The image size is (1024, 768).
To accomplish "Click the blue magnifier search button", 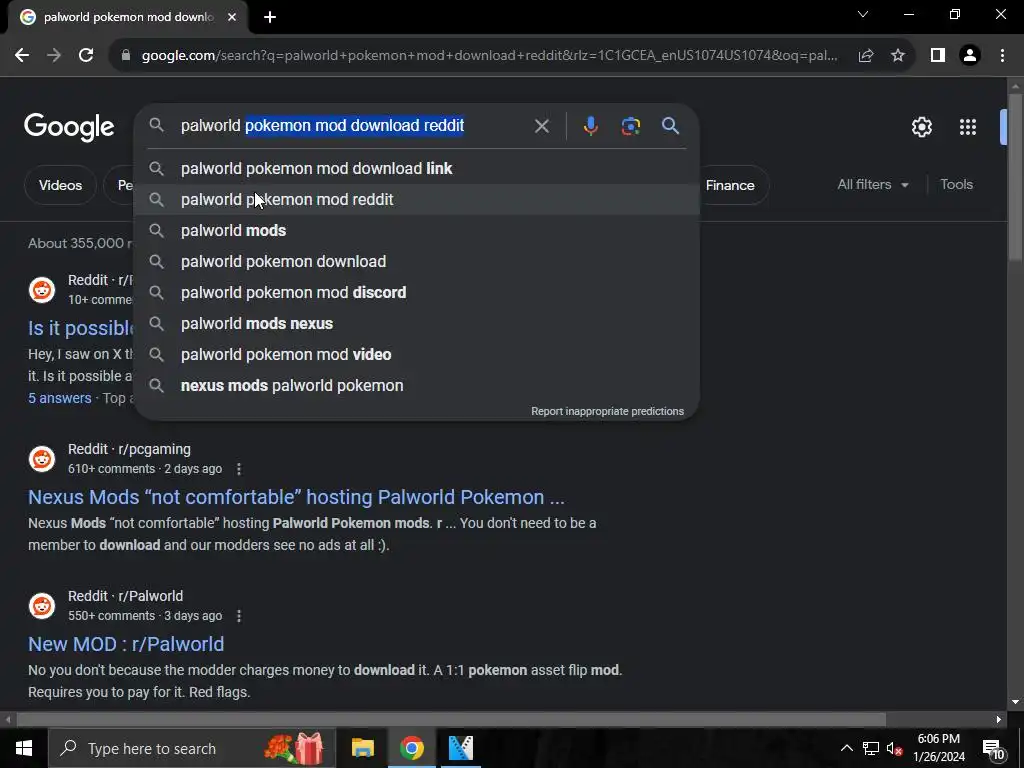I will 670,125.
